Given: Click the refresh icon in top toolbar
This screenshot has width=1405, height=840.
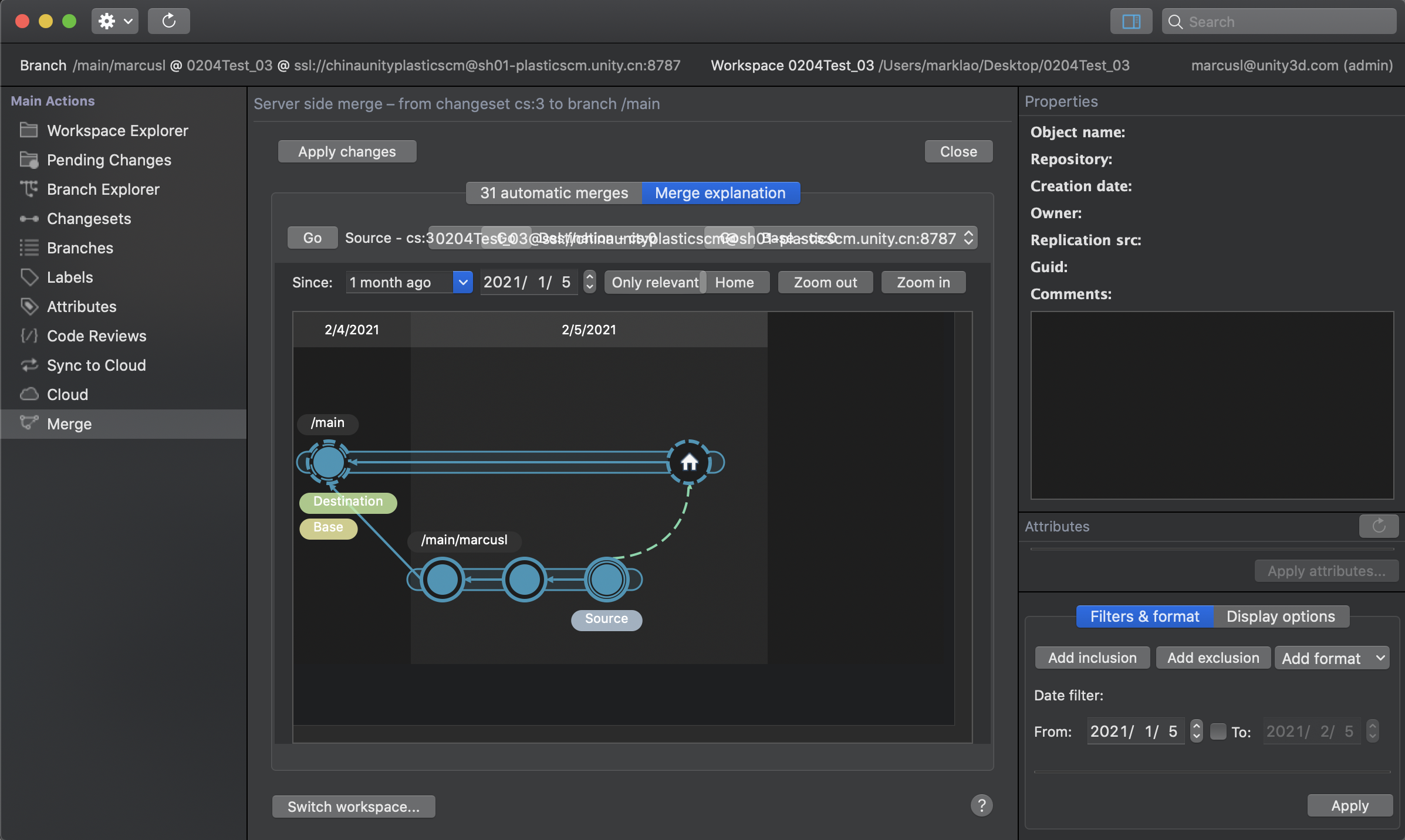Looking at the screenshot, I should coord(168,21).
